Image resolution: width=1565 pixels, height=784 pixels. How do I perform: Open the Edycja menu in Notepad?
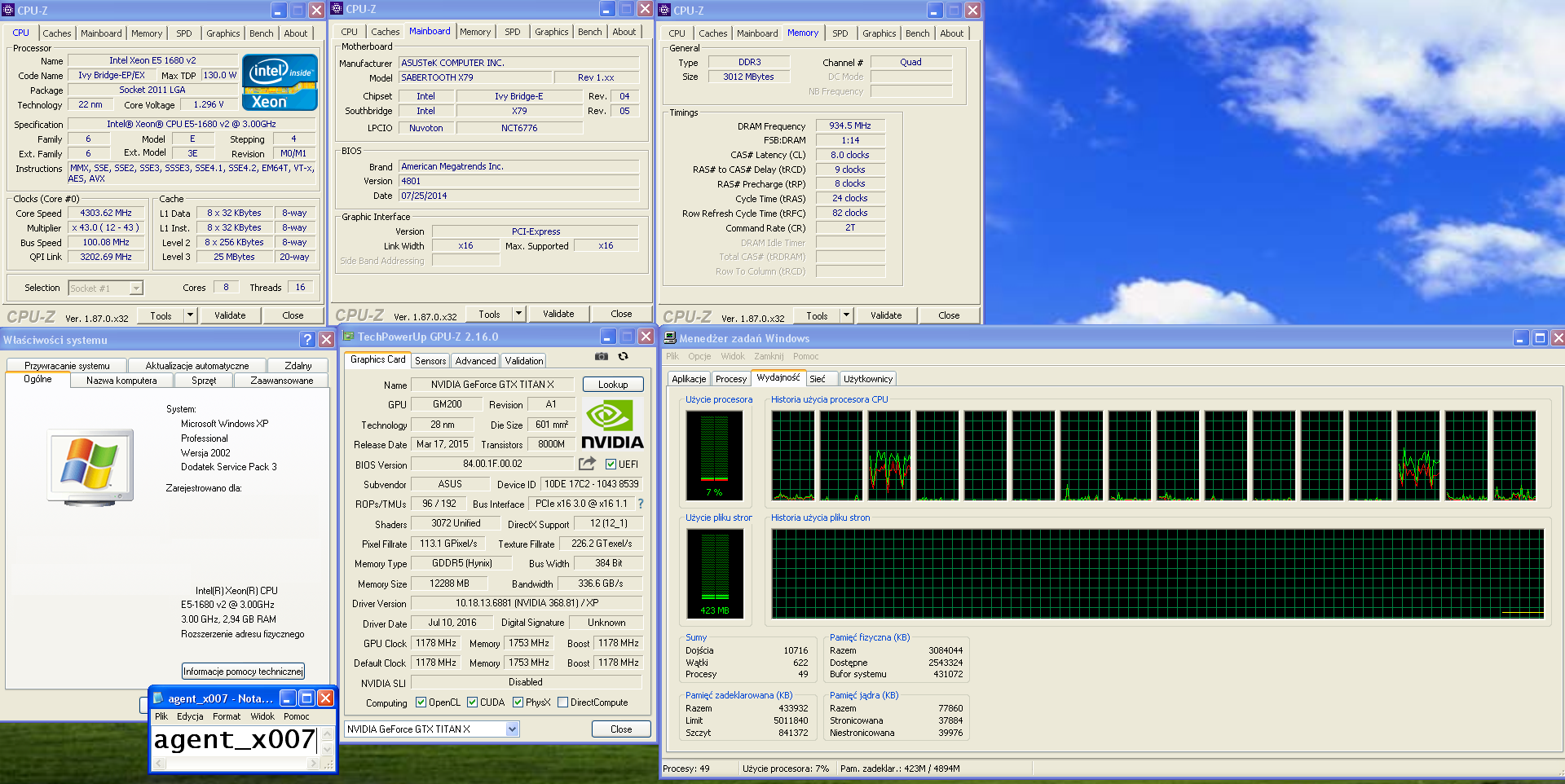(190, 716)
